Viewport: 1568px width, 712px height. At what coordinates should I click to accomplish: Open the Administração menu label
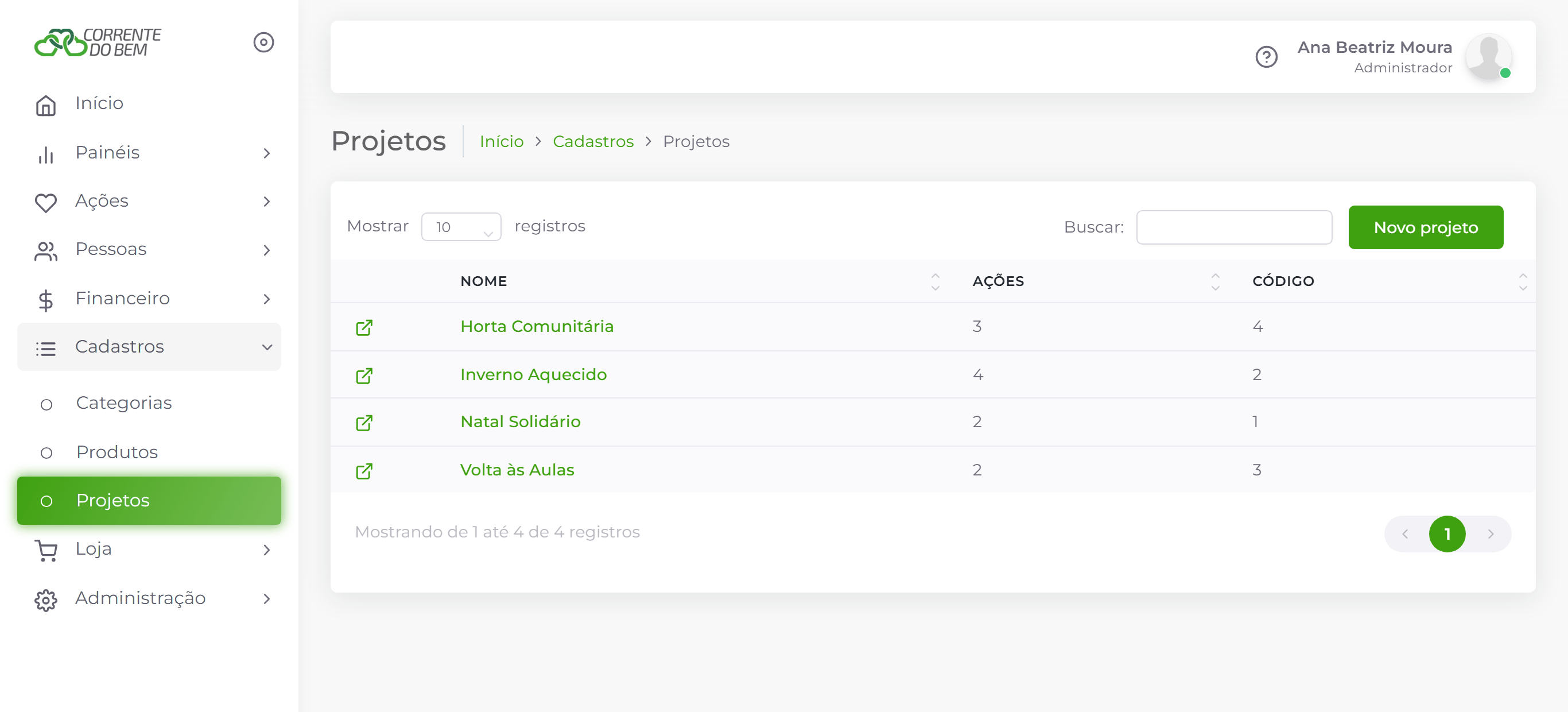click(140, 598)
